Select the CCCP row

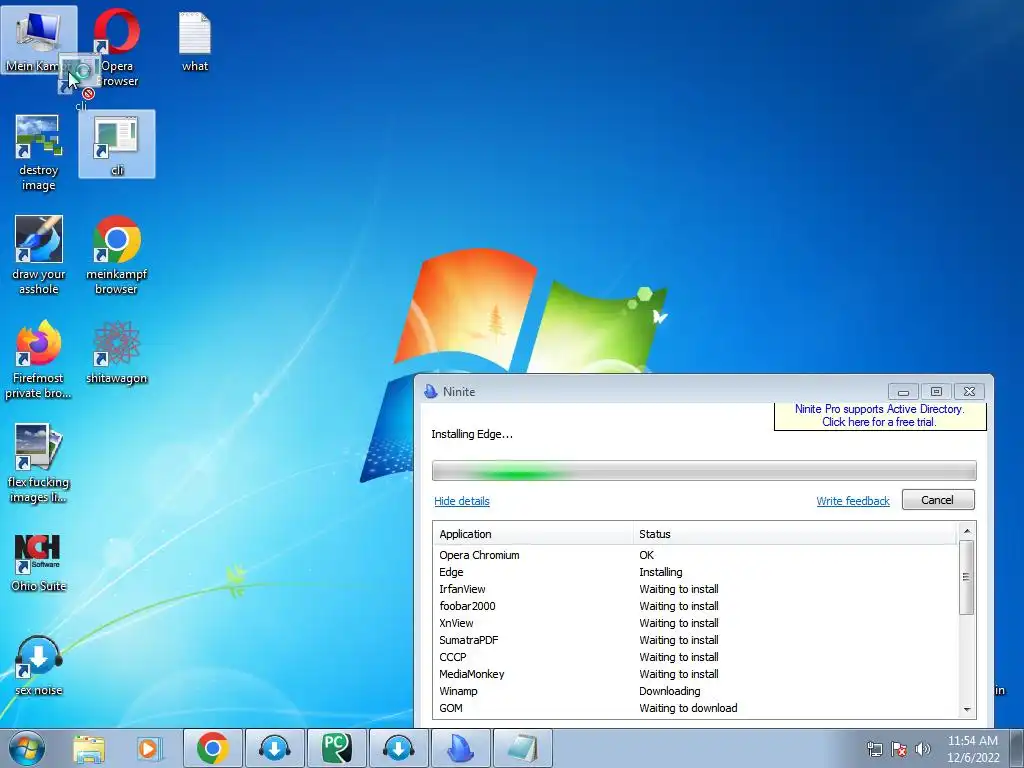[x=696, y=657]
